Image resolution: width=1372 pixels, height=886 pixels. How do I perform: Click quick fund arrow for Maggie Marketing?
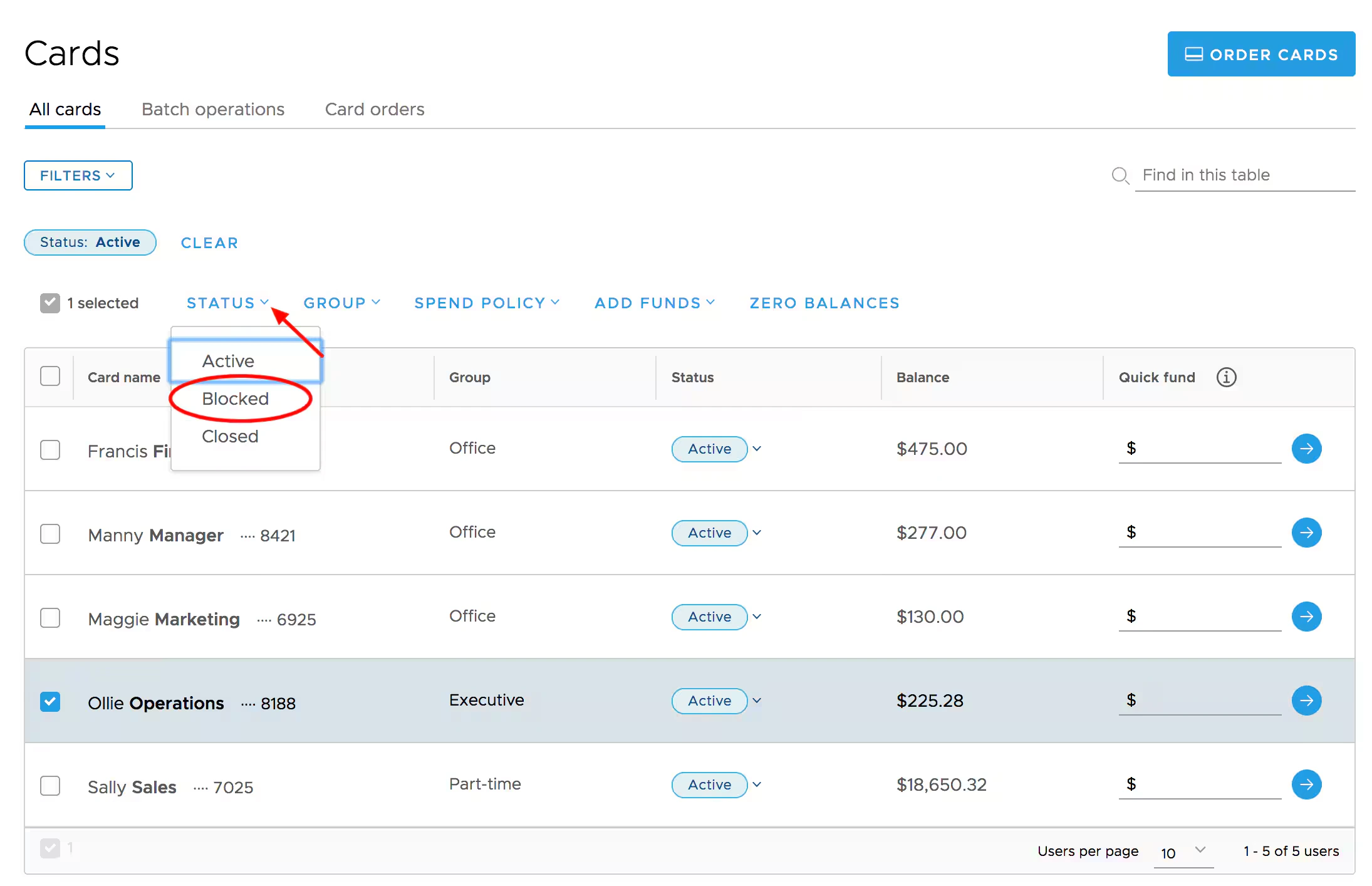click(x=1306, y=617)
